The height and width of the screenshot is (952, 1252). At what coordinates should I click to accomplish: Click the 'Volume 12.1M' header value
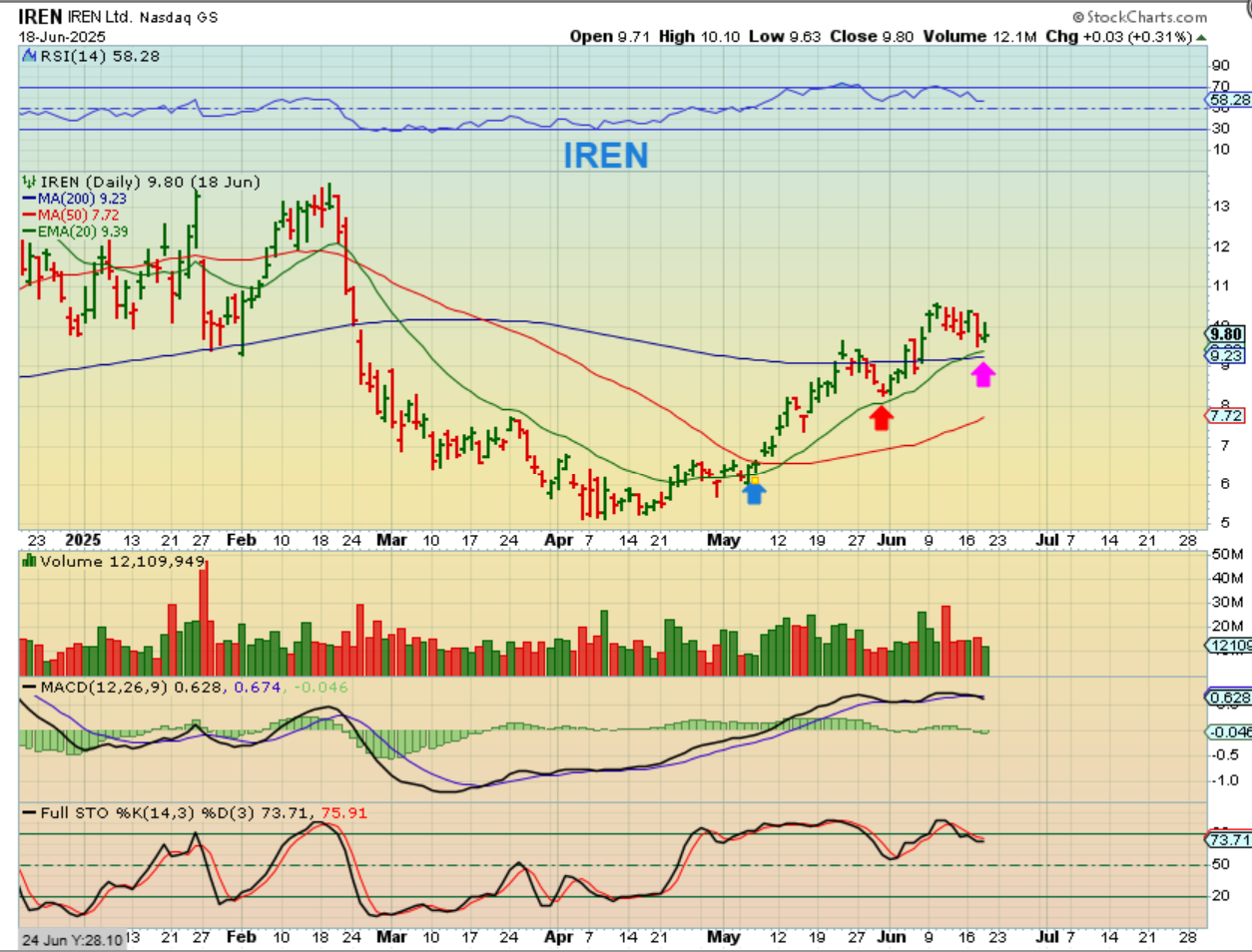[x=980, y=37]
